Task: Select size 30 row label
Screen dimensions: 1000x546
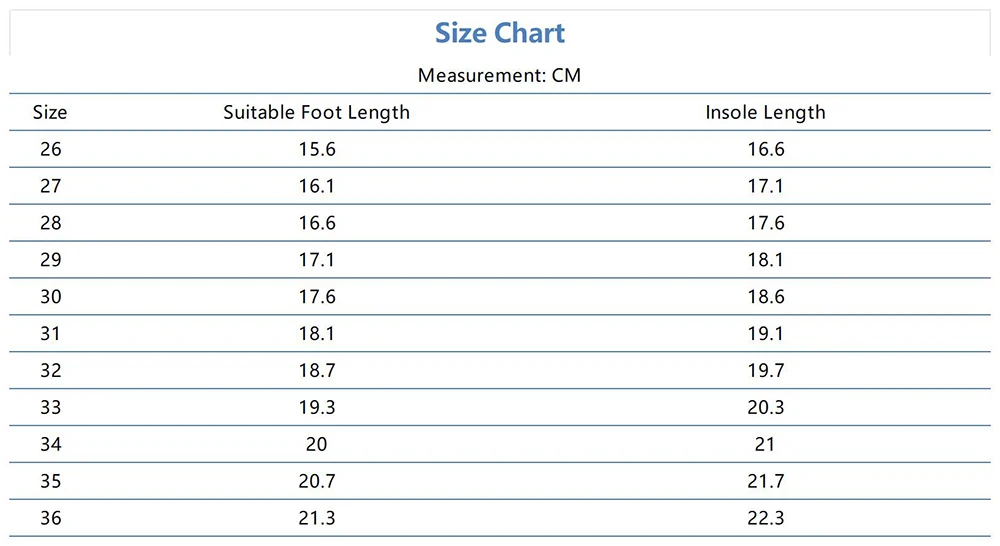Action: (x=50, y=297)
